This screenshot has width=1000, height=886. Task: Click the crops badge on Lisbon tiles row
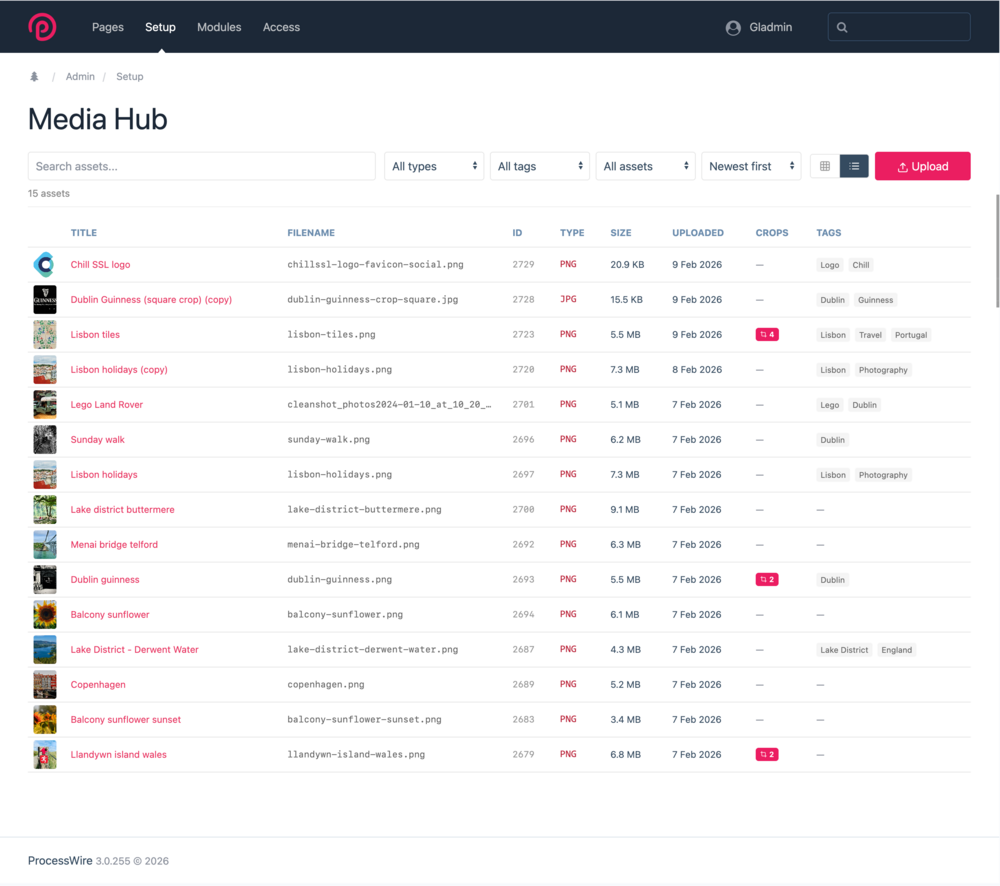(767, 335)
